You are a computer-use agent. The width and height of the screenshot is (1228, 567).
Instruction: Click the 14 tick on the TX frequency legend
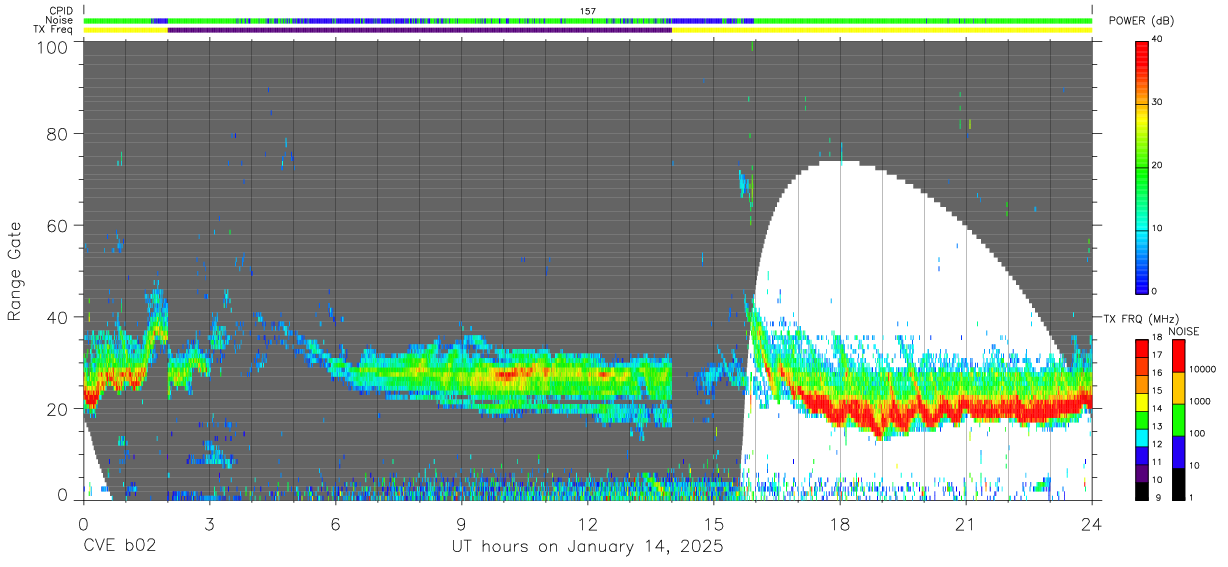pyautogui.click(x=1157, y=408)
